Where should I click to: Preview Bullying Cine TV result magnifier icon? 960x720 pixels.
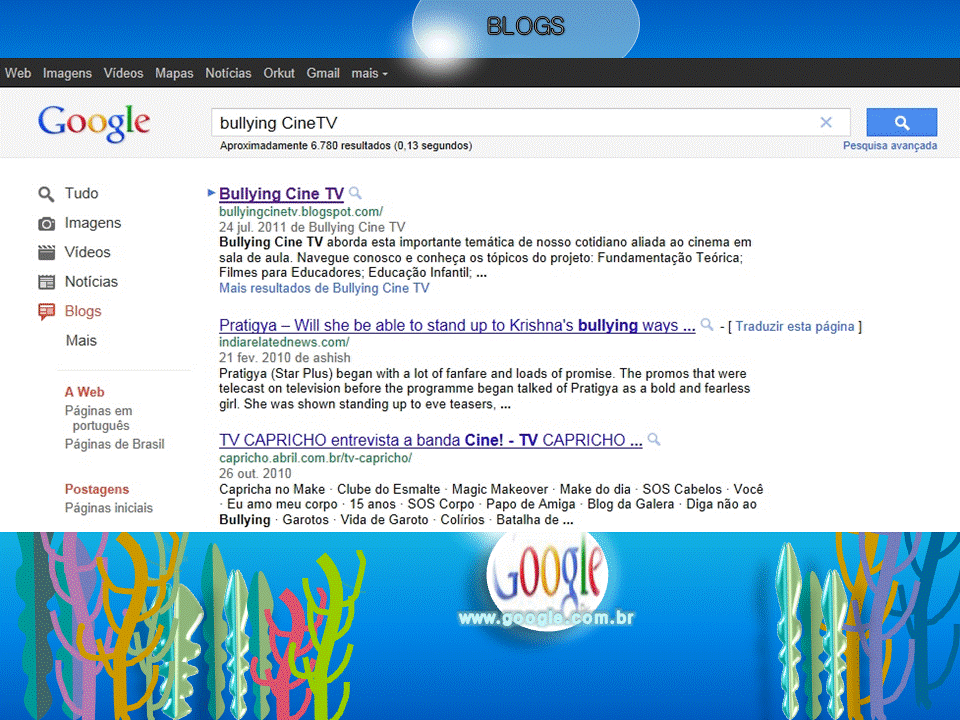point(355,193)
